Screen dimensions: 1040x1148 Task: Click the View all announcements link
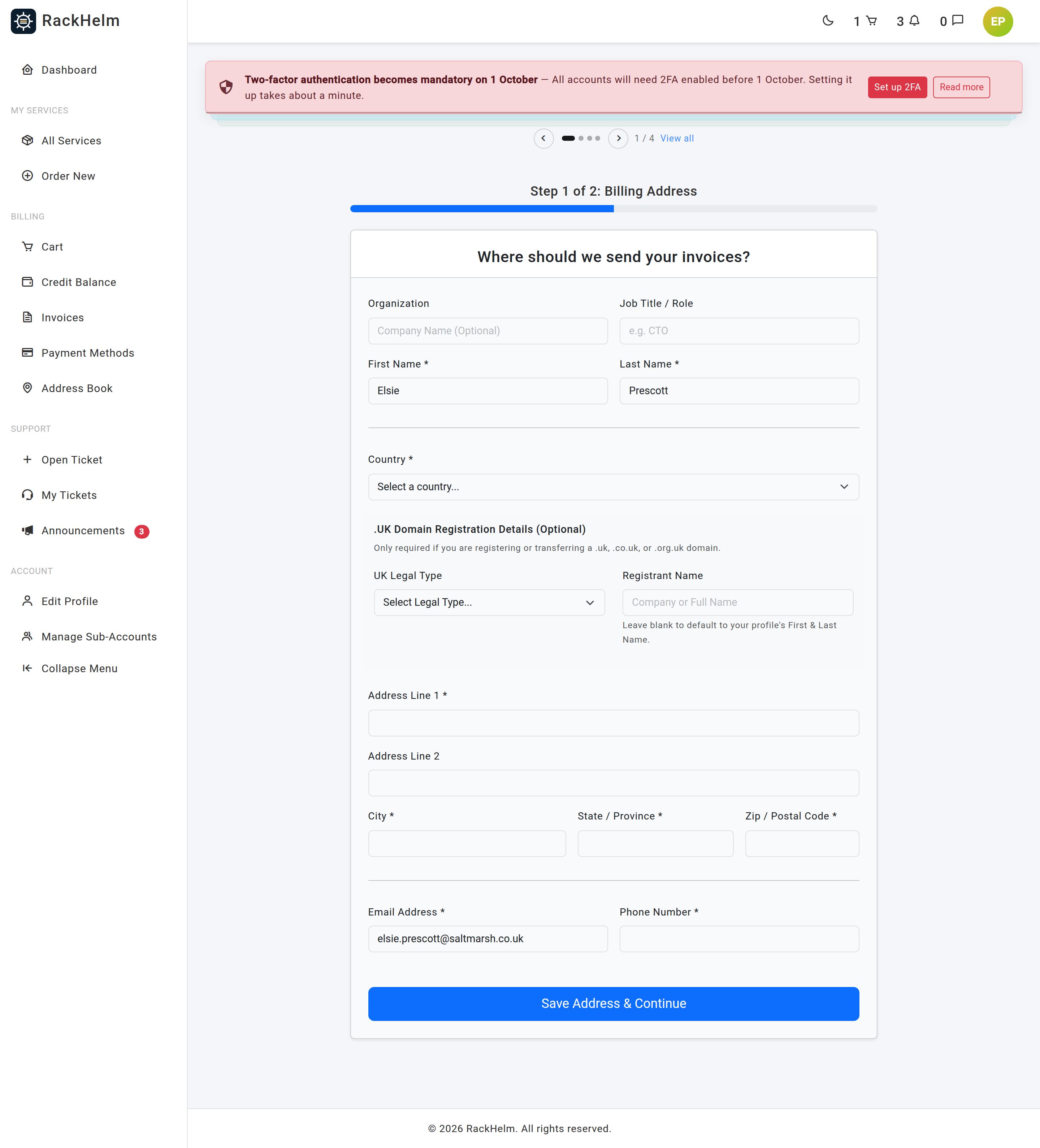[677, 138]
